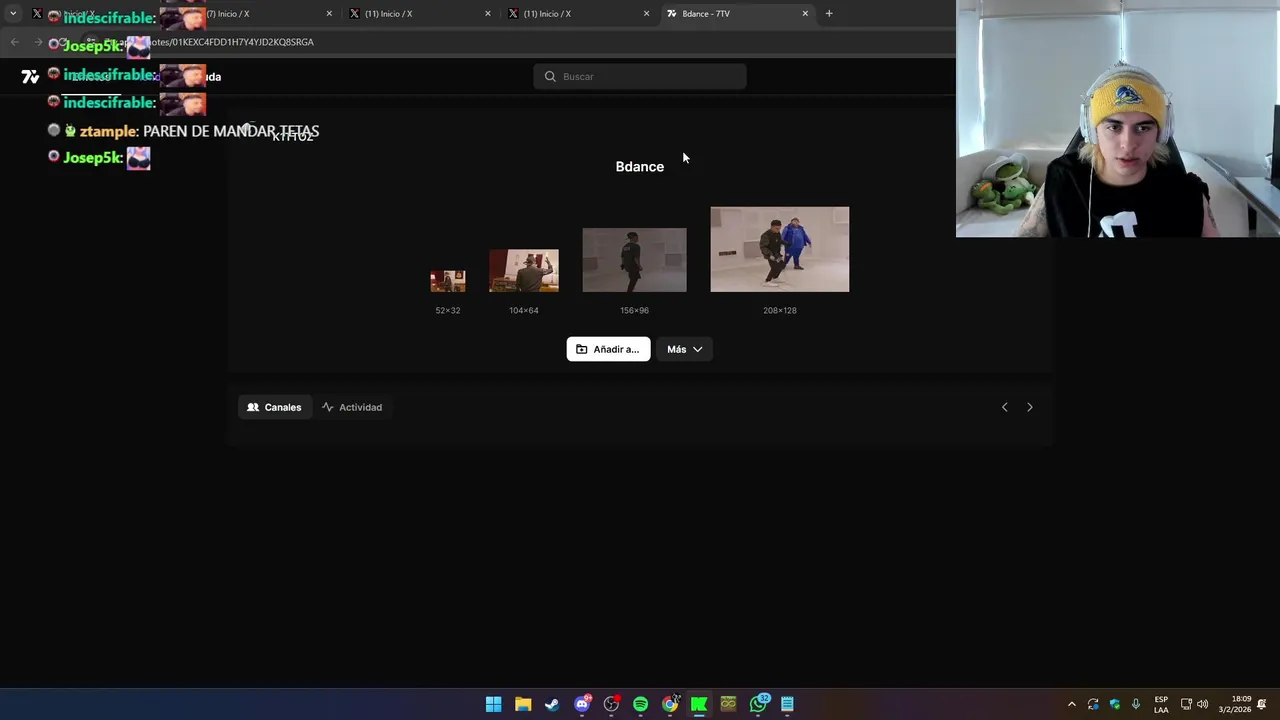Open the volume tray control
Screen dimensions: 1280x720
[1203, 704]
